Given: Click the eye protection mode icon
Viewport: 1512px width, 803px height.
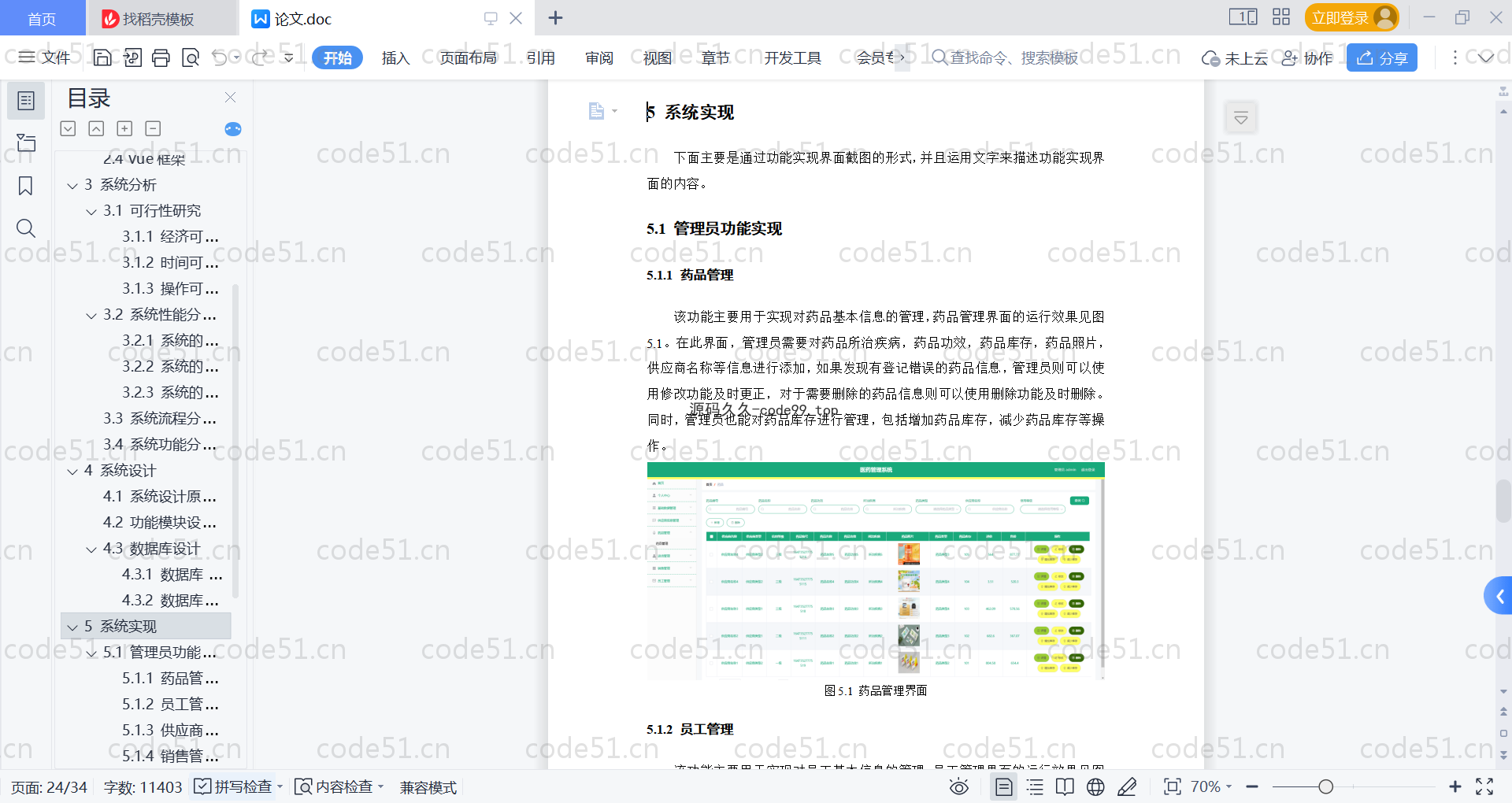Looking at the screenshot, I should [x=958, y=786].
